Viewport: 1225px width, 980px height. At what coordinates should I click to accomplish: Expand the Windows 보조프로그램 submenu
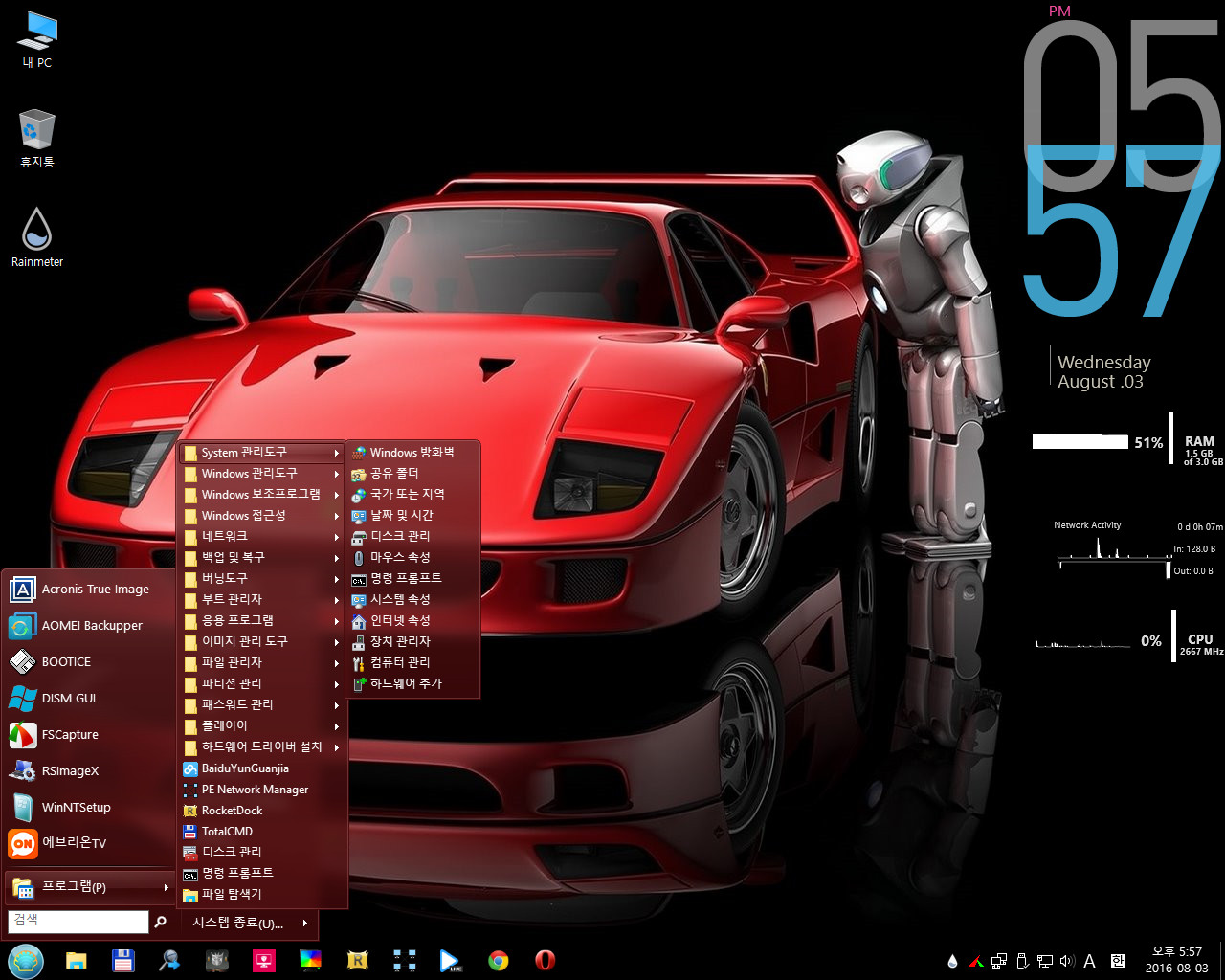(262, 495)
